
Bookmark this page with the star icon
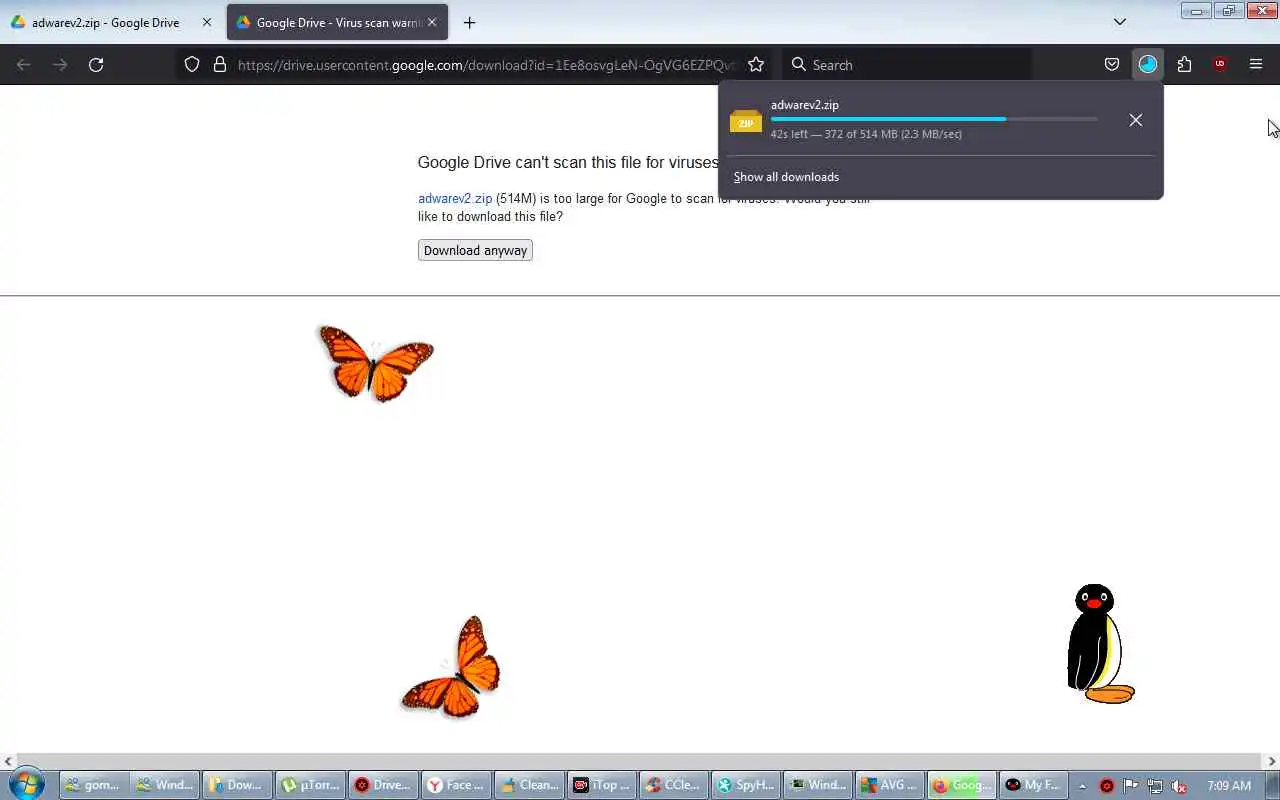pos(756,64)
